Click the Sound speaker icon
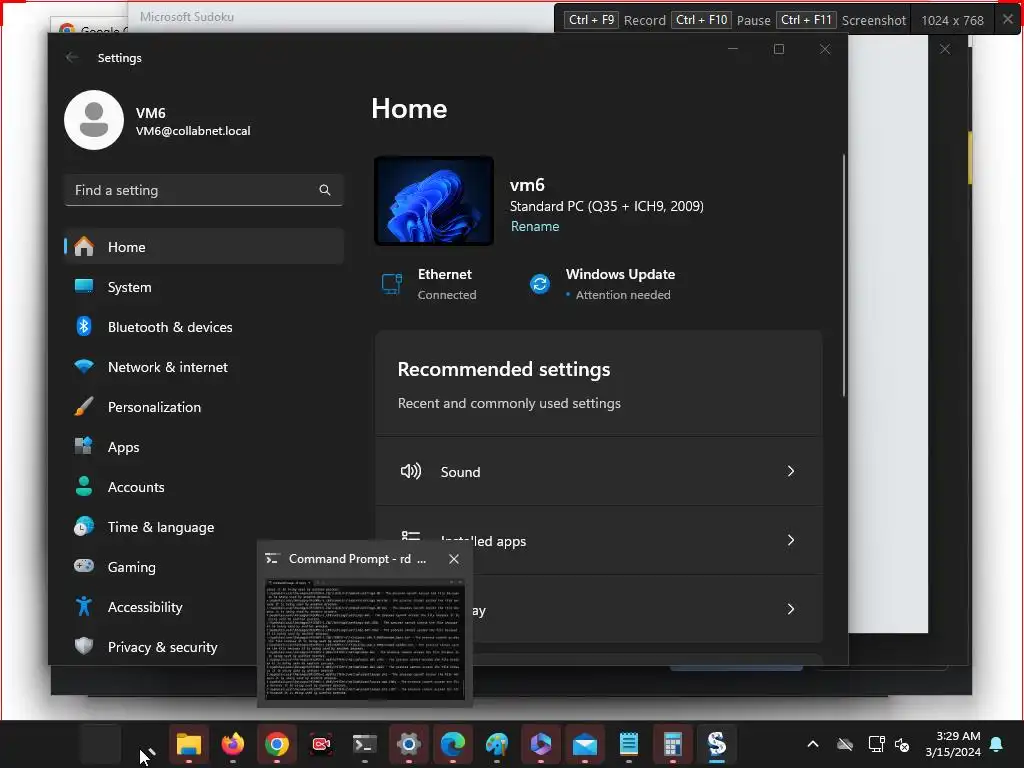Screen dimensions: 1024x768 [411, 472]
